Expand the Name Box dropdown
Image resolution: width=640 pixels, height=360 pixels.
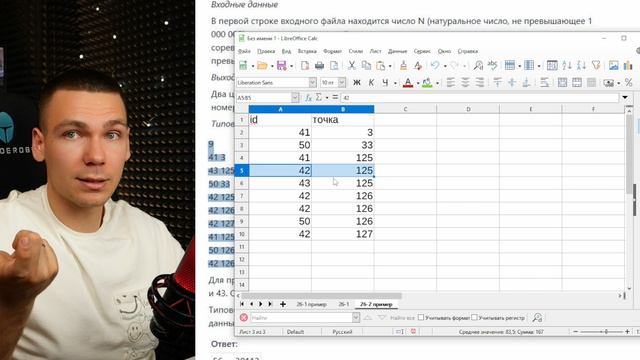point(295,98)
